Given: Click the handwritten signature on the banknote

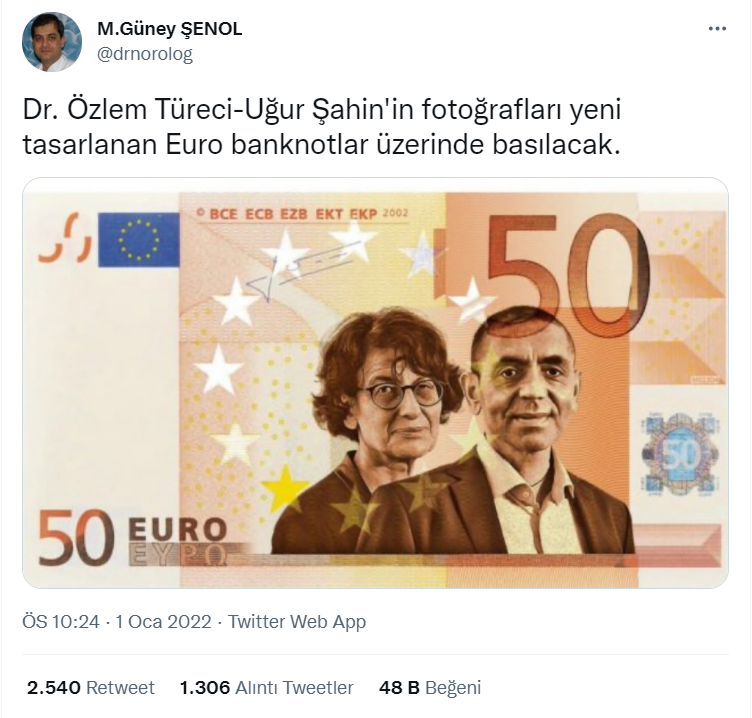Looking at the screenshot, I should point(302,271).
